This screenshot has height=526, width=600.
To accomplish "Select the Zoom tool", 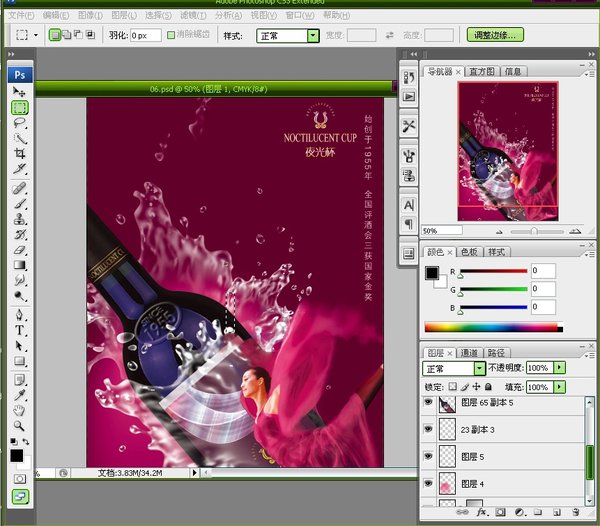I will [19, 426].
